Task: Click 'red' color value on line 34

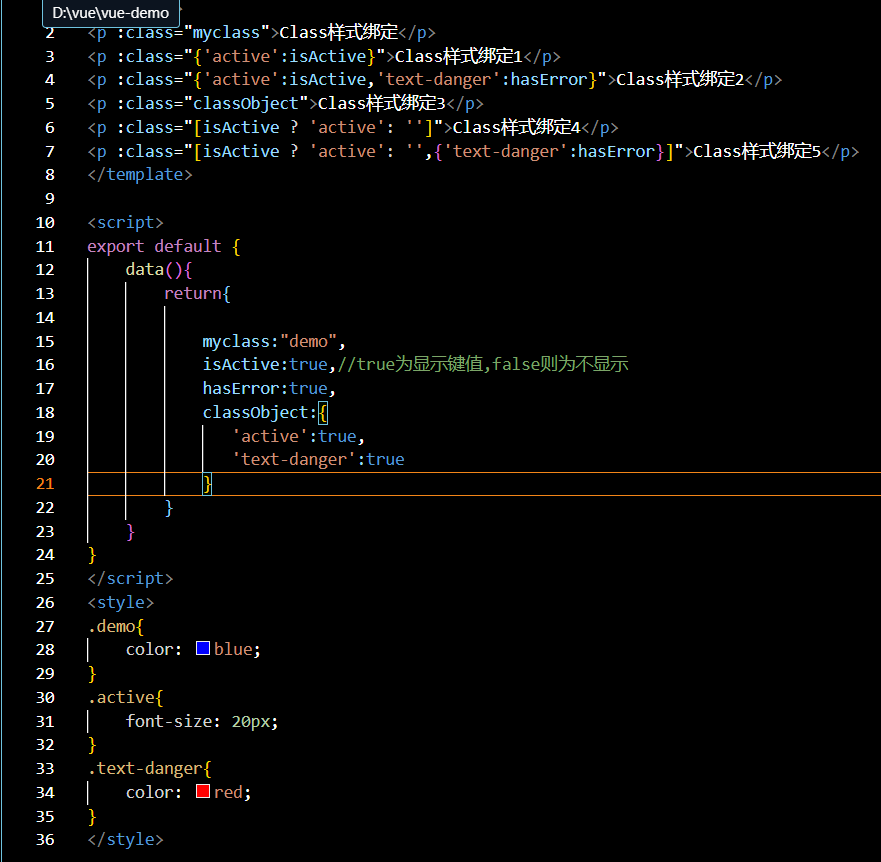Action: (228, 792)
